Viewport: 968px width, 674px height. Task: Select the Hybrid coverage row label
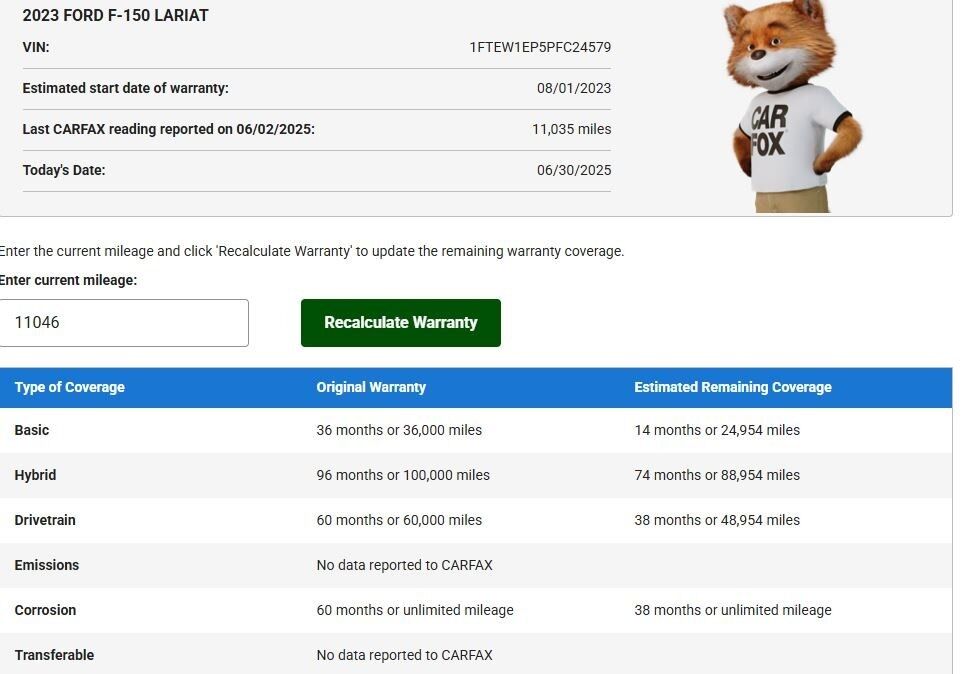[35, 475]
